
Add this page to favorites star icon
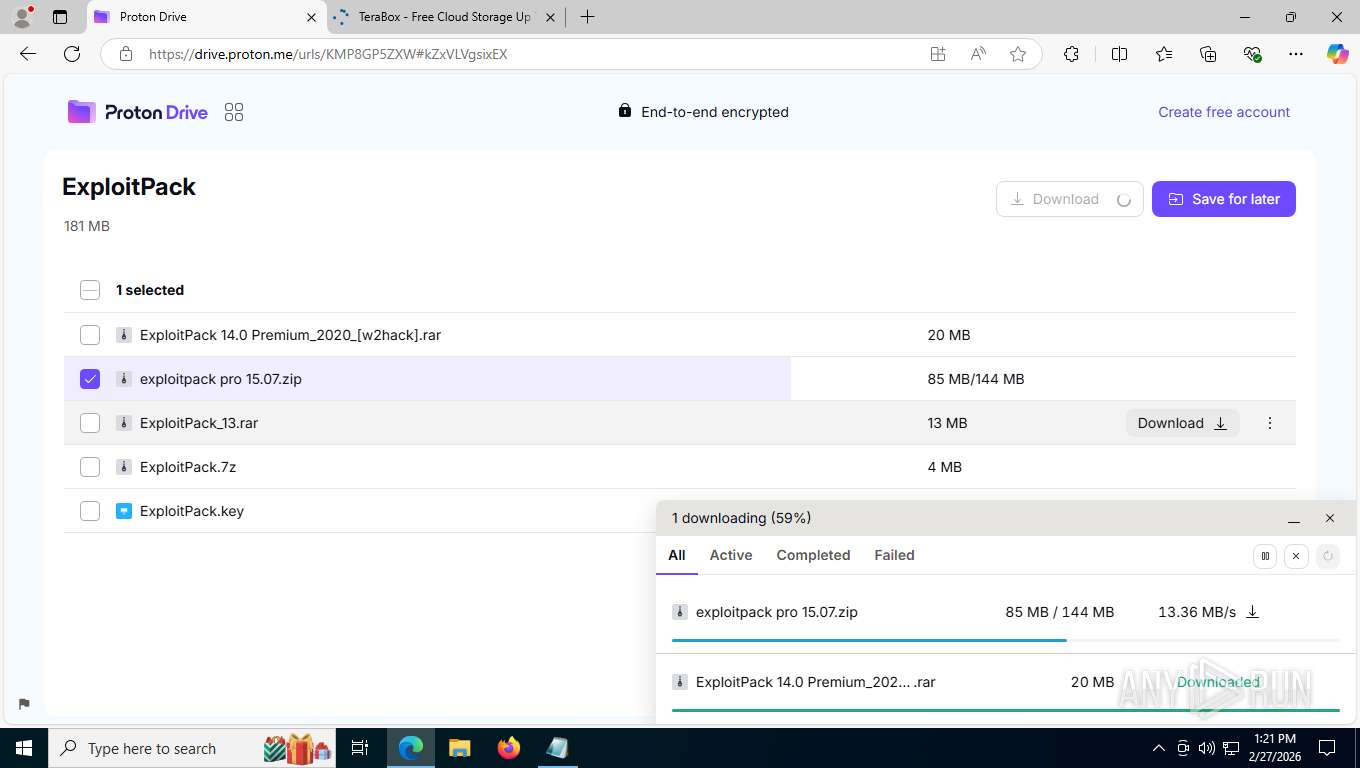coord(1018,54)
